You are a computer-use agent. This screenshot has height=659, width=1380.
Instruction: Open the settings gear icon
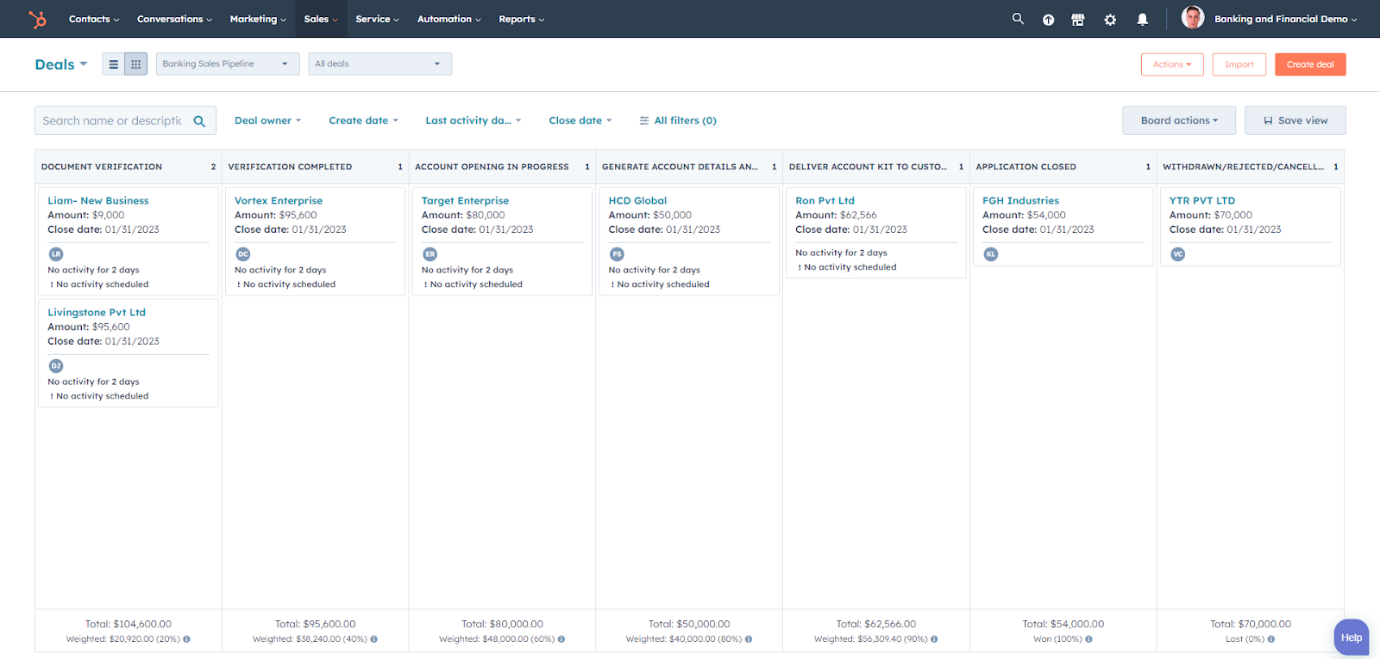pos(1110,18)
